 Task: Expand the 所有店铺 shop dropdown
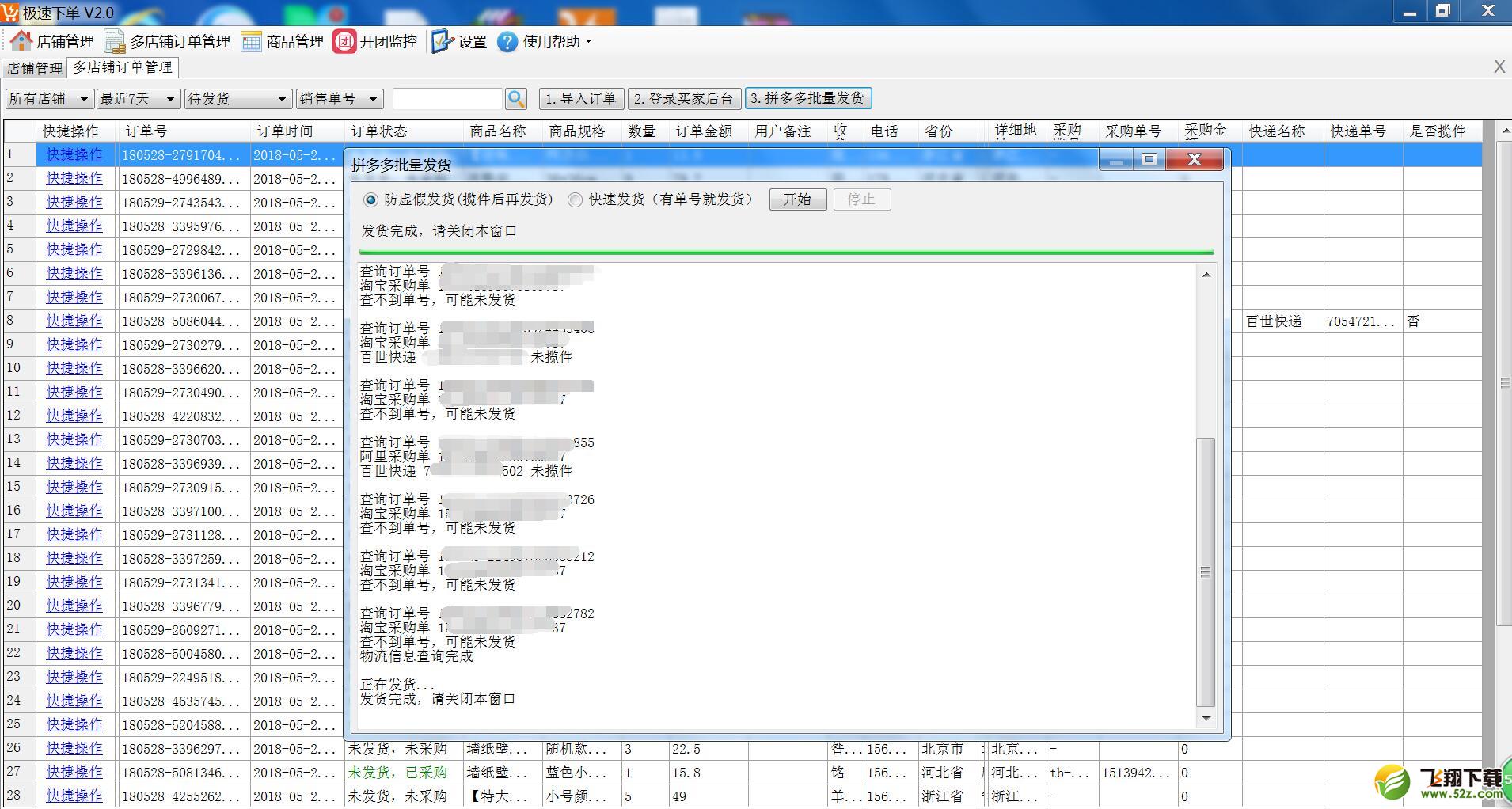(83, 99)
